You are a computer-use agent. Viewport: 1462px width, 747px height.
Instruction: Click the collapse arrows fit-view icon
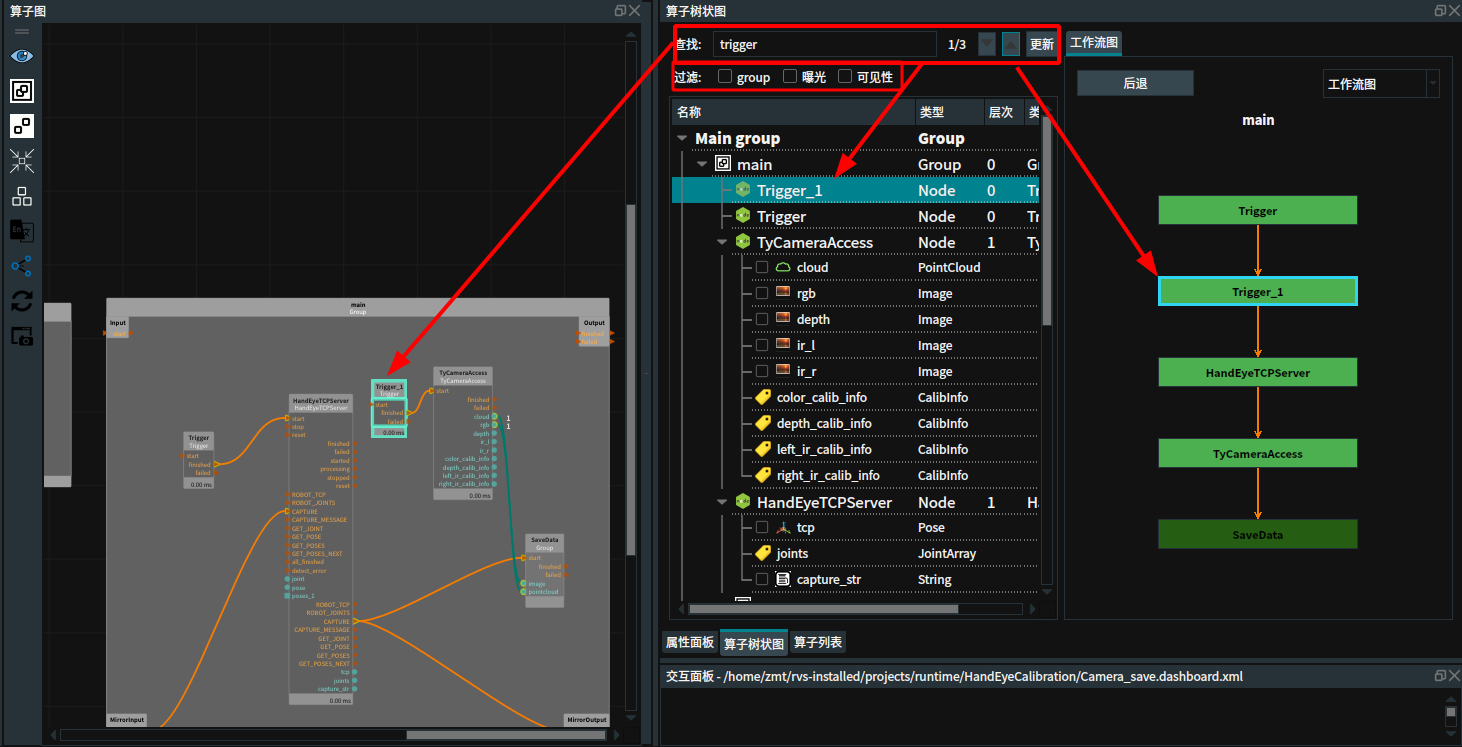point(22,160)
